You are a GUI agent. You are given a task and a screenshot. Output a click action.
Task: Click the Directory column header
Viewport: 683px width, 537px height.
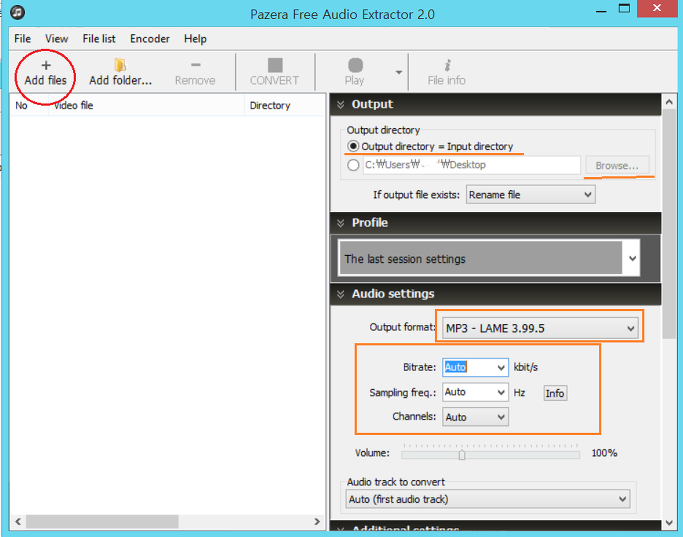(285, 105)
